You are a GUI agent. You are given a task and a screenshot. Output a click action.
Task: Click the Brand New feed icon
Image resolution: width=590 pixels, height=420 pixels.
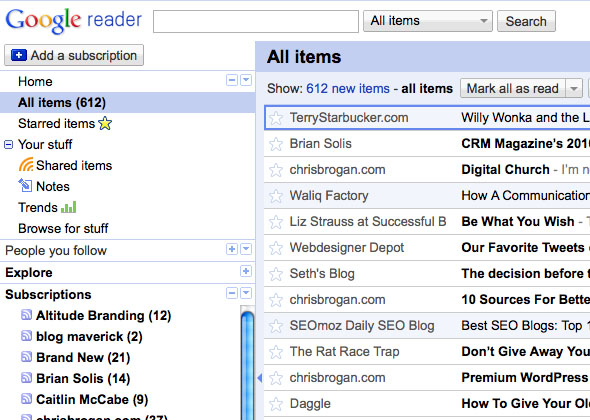[26, 356]
